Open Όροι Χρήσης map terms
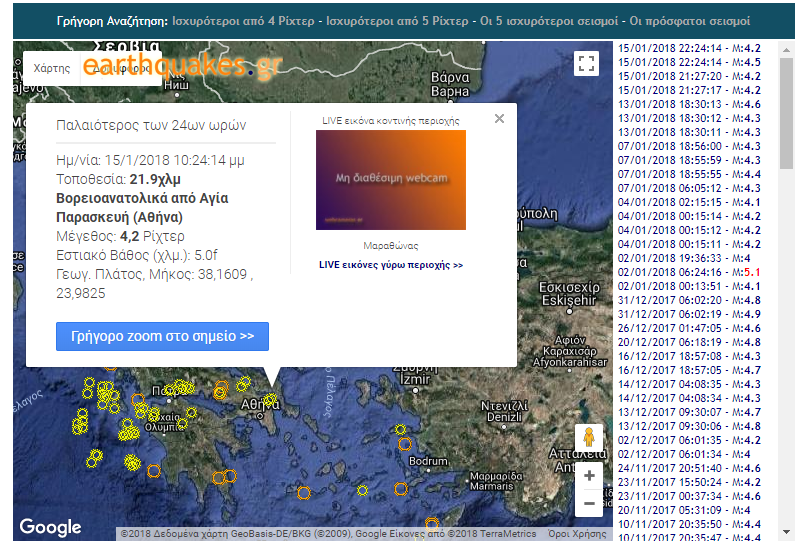This screenshot has width=809, height=549. coord(577,534)
